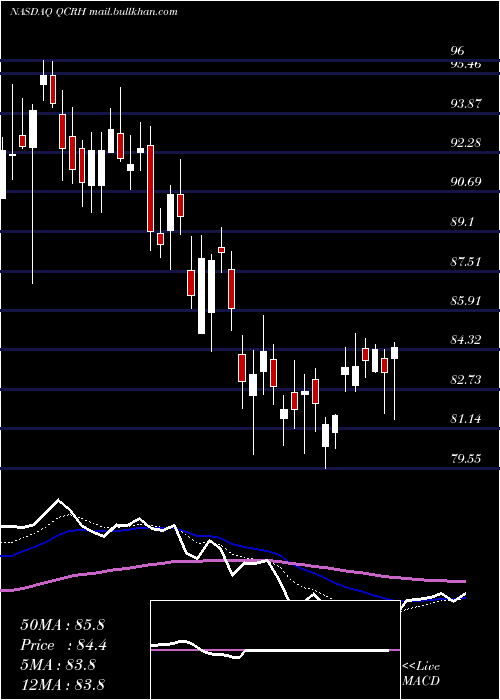500x700 pixels.
Task: Click the 96 price axis label
Action: click(458, 51)
